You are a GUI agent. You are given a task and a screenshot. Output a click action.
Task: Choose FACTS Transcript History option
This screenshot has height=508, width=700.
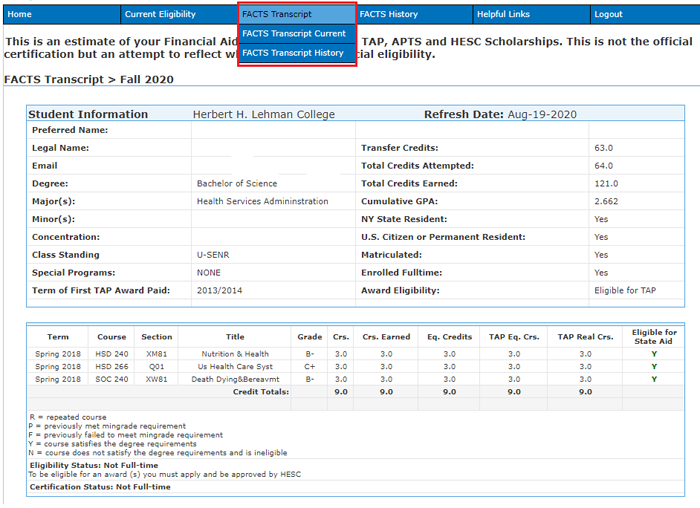click(x=293, y=53)
